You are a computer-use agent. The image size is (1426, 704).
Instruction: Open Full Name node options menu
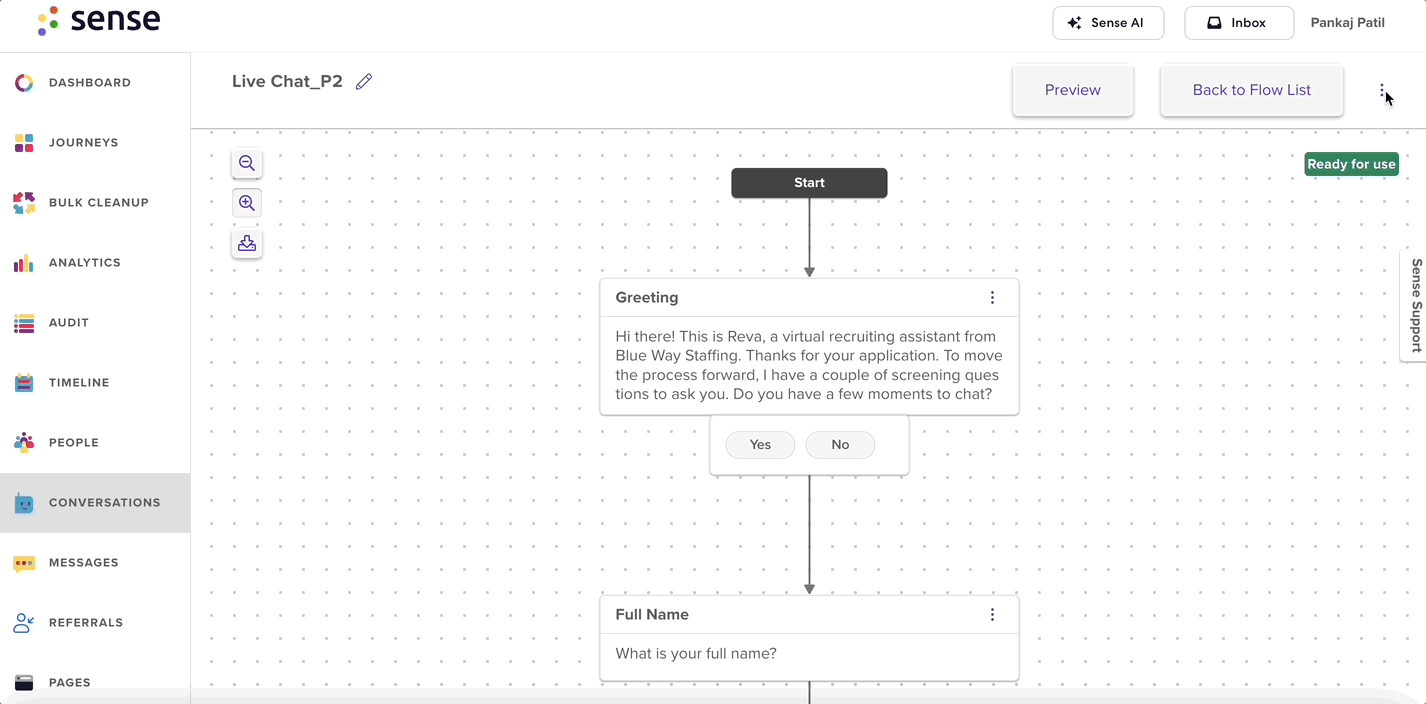pos(992,615)
